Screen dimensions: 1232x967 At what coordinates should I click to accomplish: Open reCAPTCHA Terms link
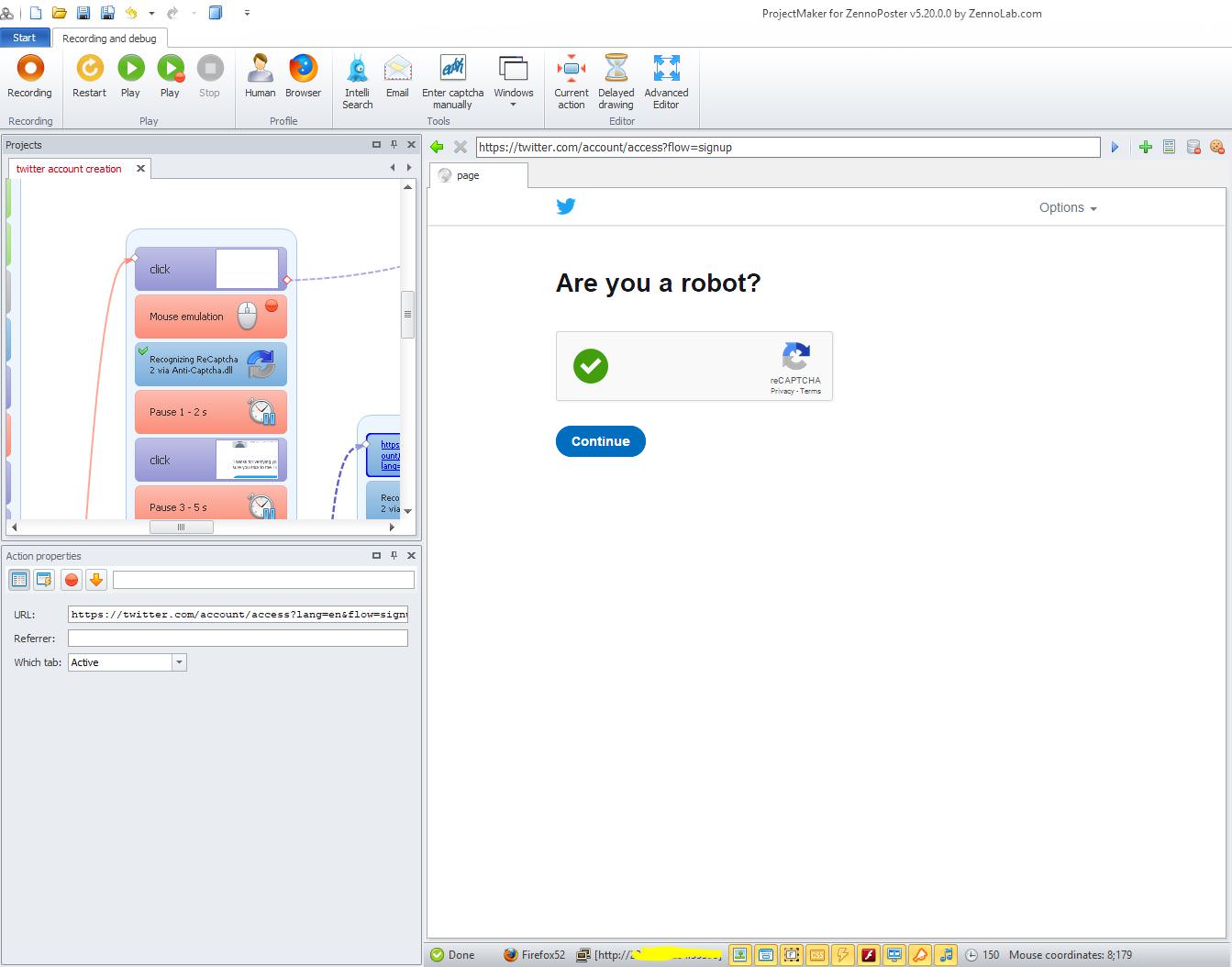pyautogui.click(x=811, y=391)
